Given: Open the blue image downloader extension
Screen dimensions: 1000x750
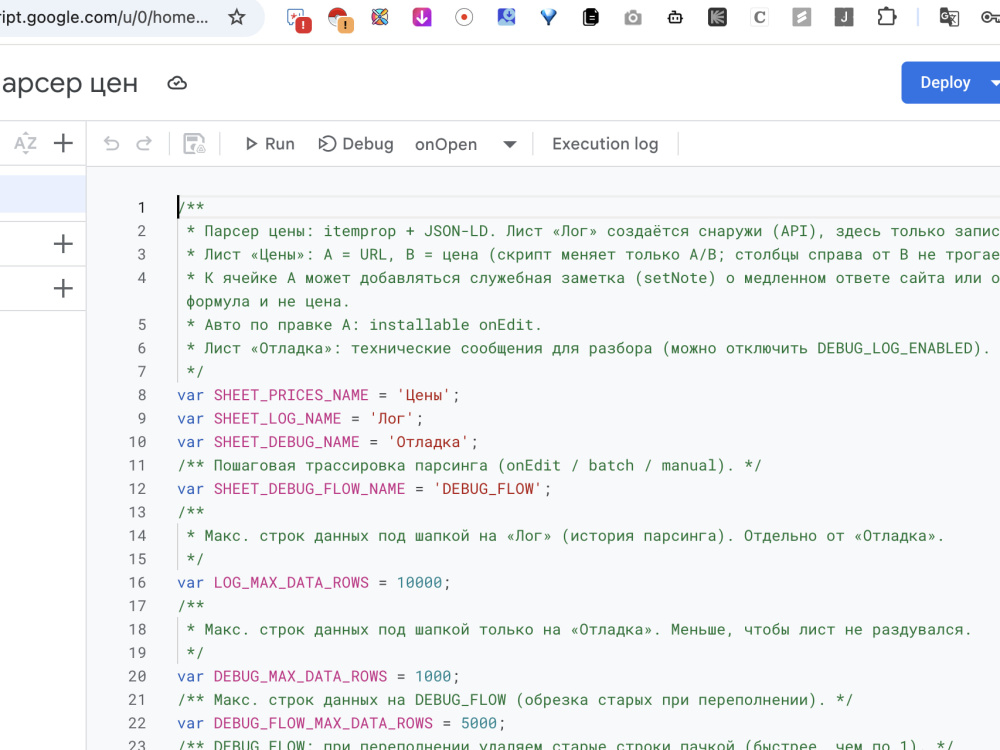Looking at the screenshot, I should (506, 17).
